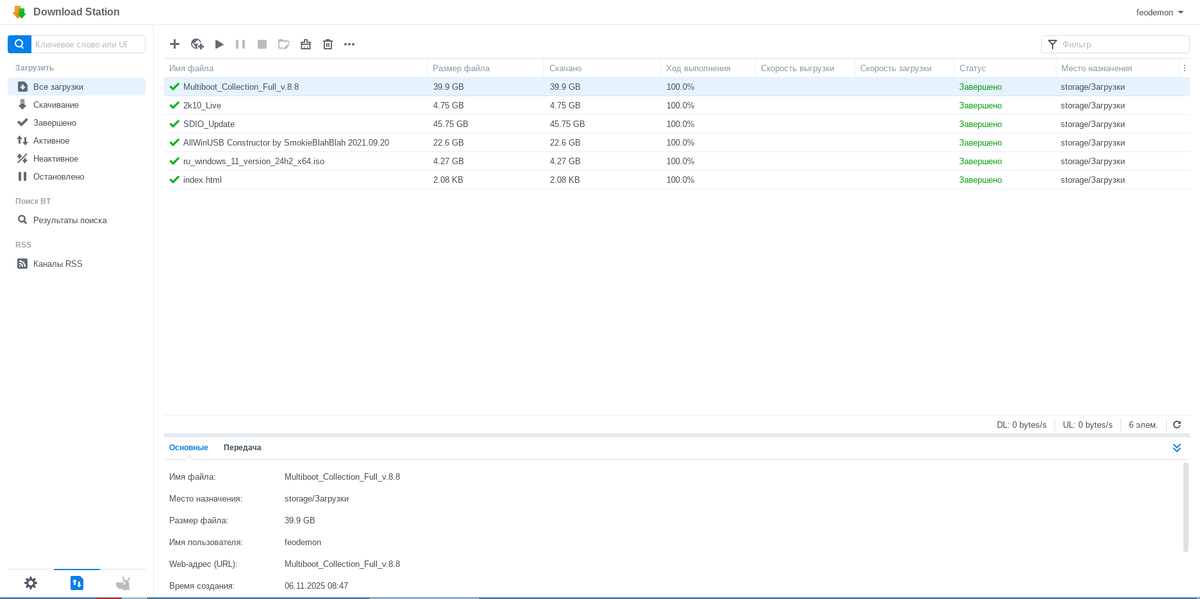Open Каналы RSS in the sidebar
The image size is (1200, 599).
click(x=57, y=264)
